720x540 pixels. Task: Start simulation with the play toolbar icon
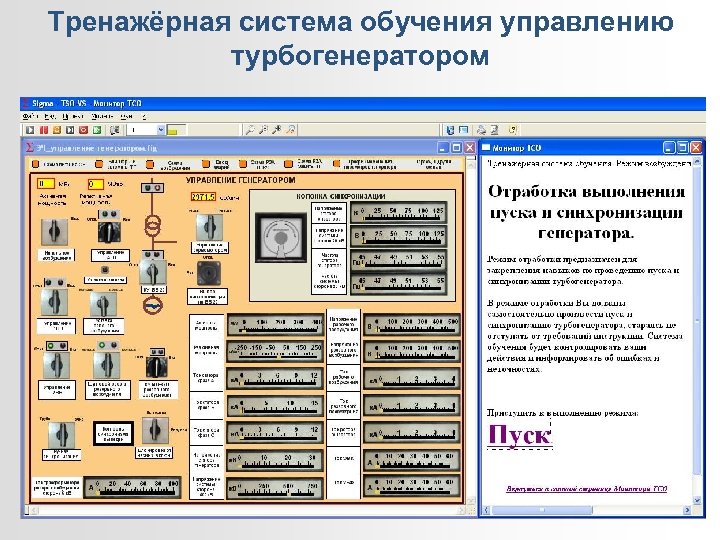pos(30,130)
